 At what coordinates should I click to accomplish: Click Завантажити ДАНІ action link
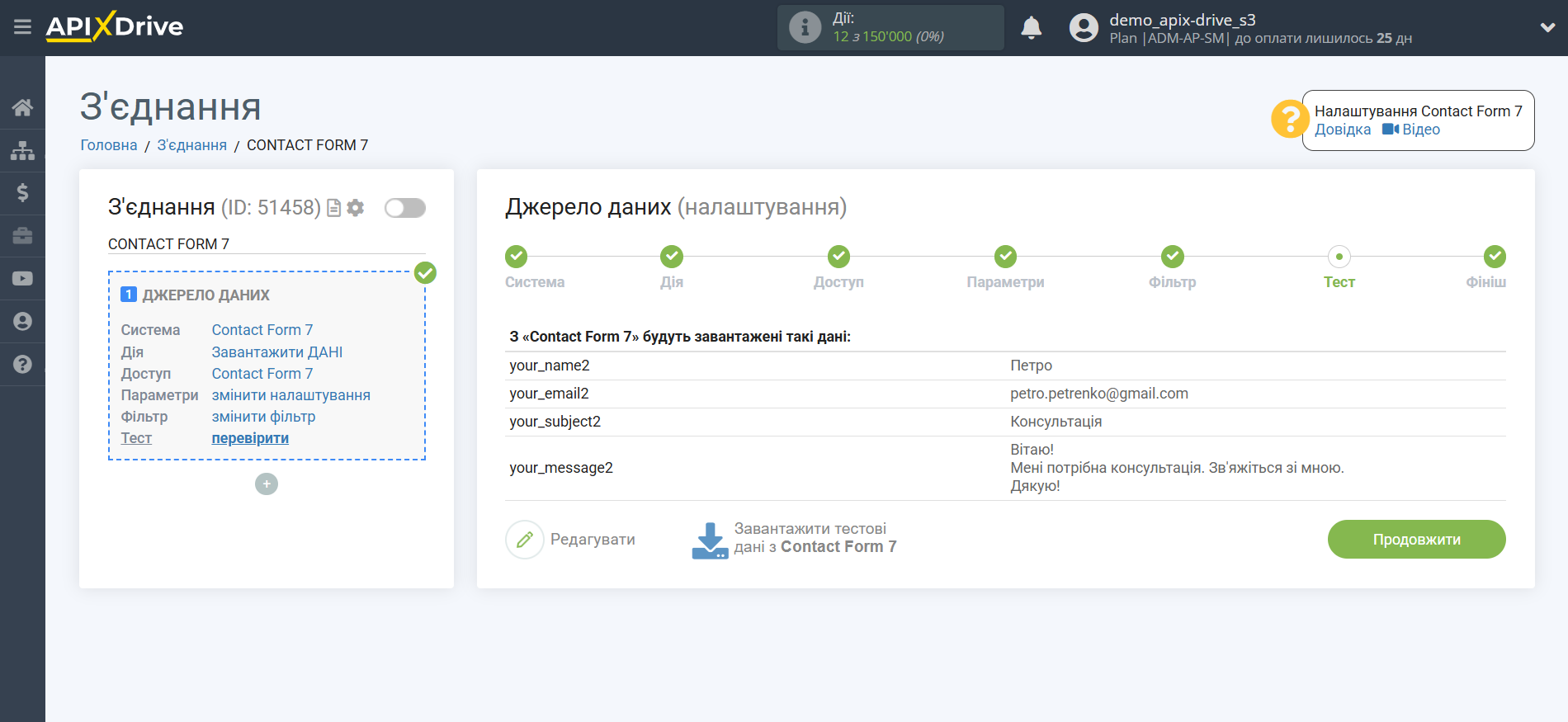pos(277,352)
